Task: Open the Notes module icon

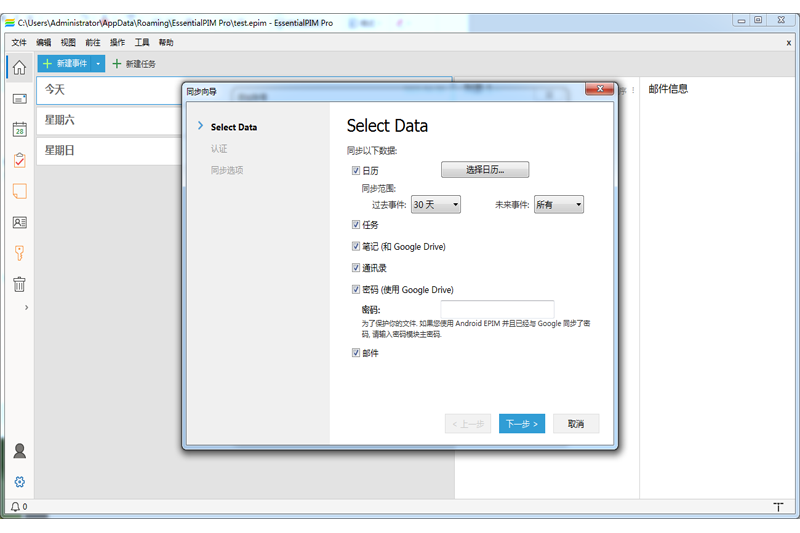Action: (19, 191)
